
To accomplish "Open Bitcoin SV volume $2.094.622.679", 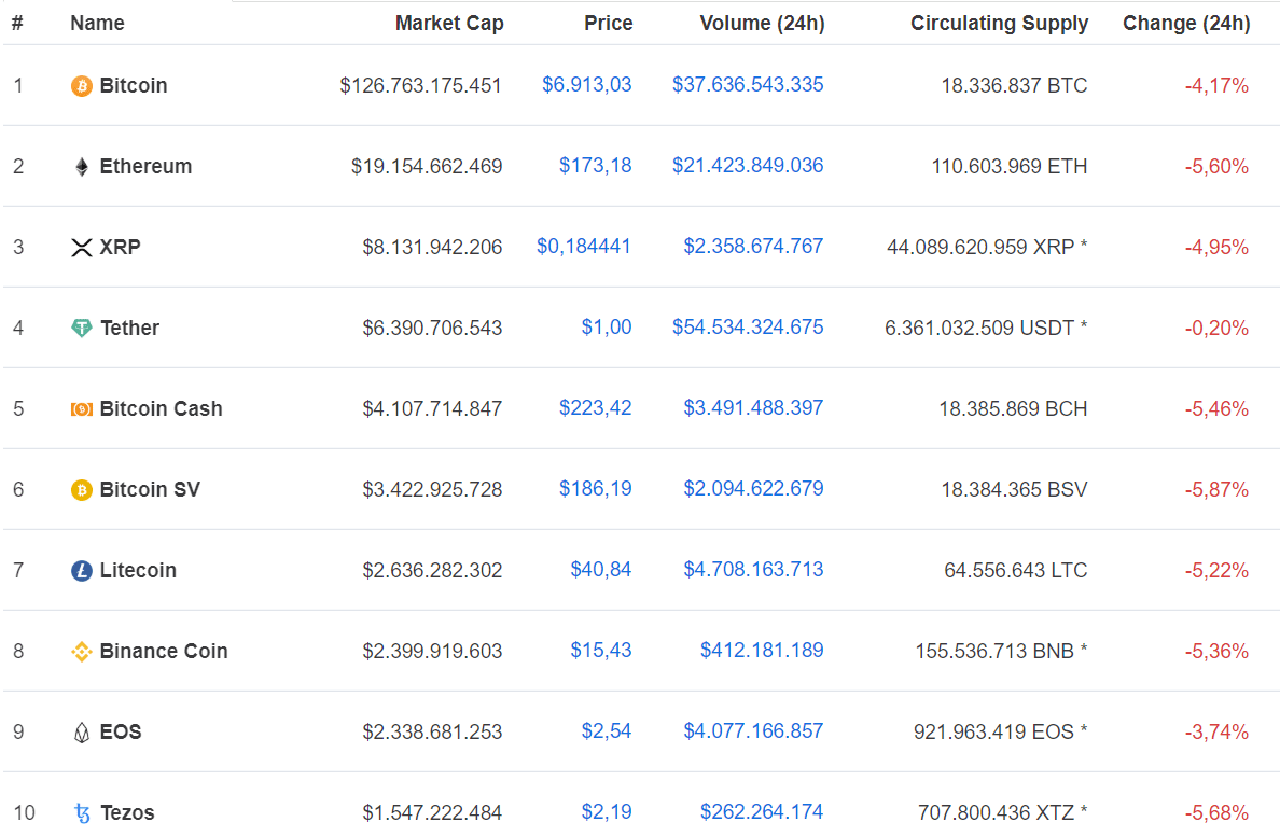I will click(x=754, y=489).
